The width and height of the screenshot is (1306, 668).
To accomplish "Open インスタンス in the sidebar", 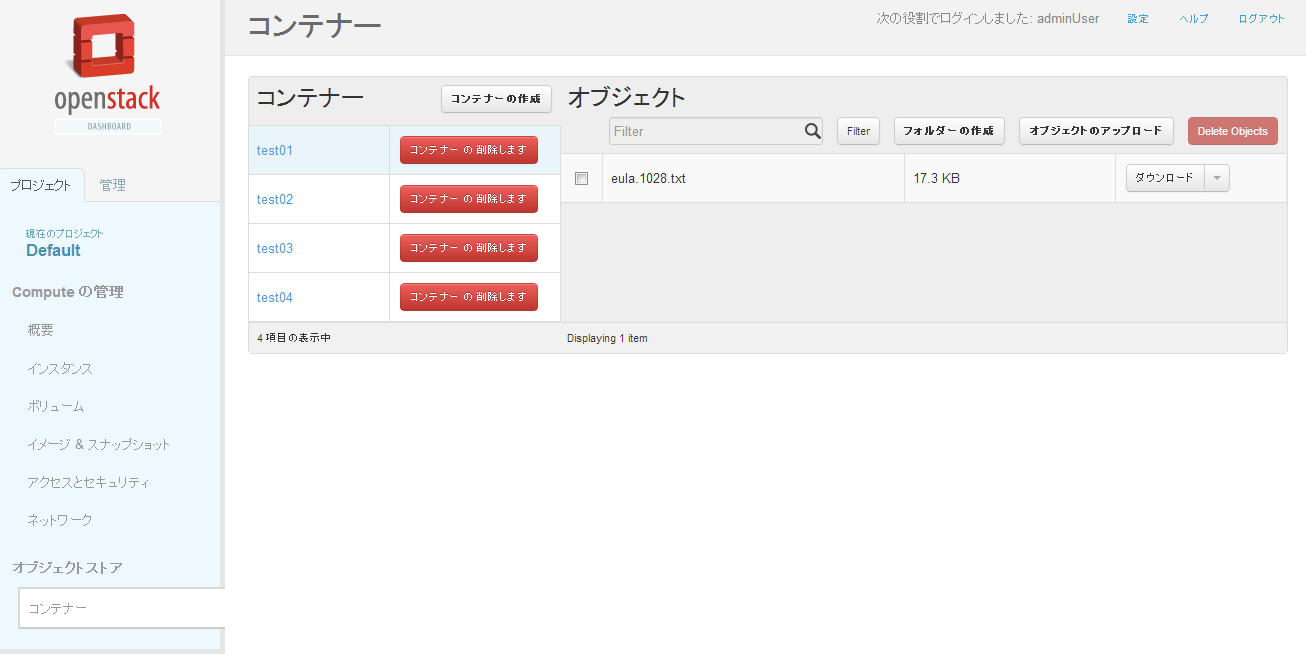I will [x=60, y=368].
